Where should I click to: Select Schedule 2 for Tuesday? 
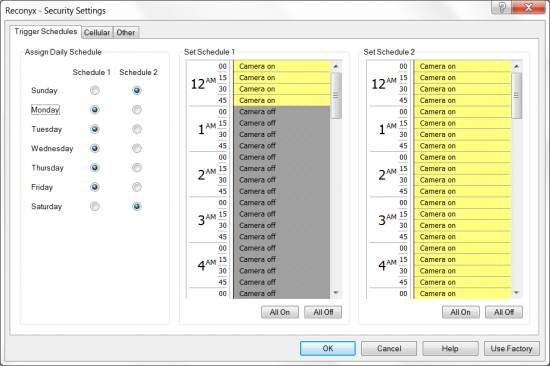click(x=137, y=129)
